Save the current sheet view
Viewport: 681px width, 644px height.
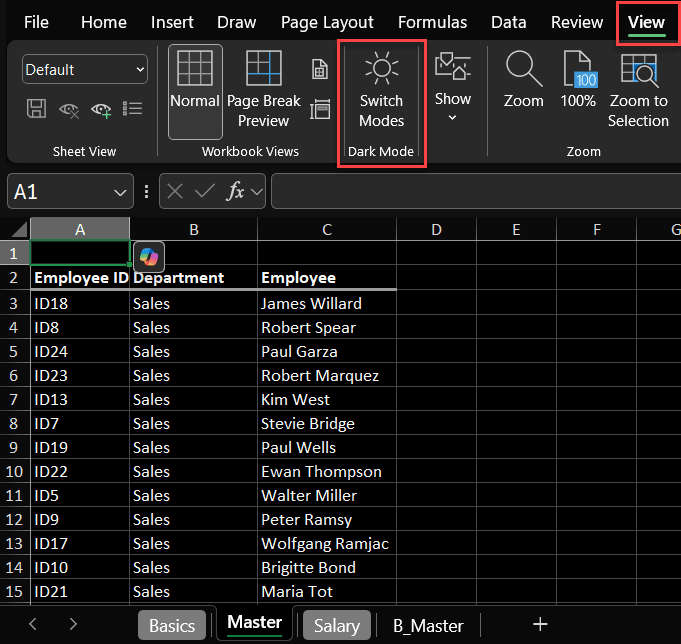[x=36, y=109]
